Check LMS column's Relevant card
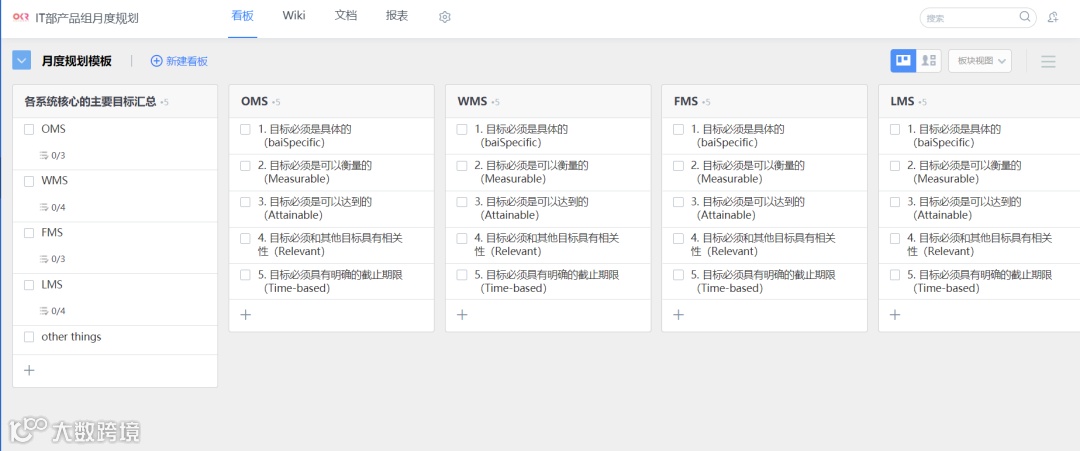This screenshot has height=451, width=1080. click(x=895, y=239)
